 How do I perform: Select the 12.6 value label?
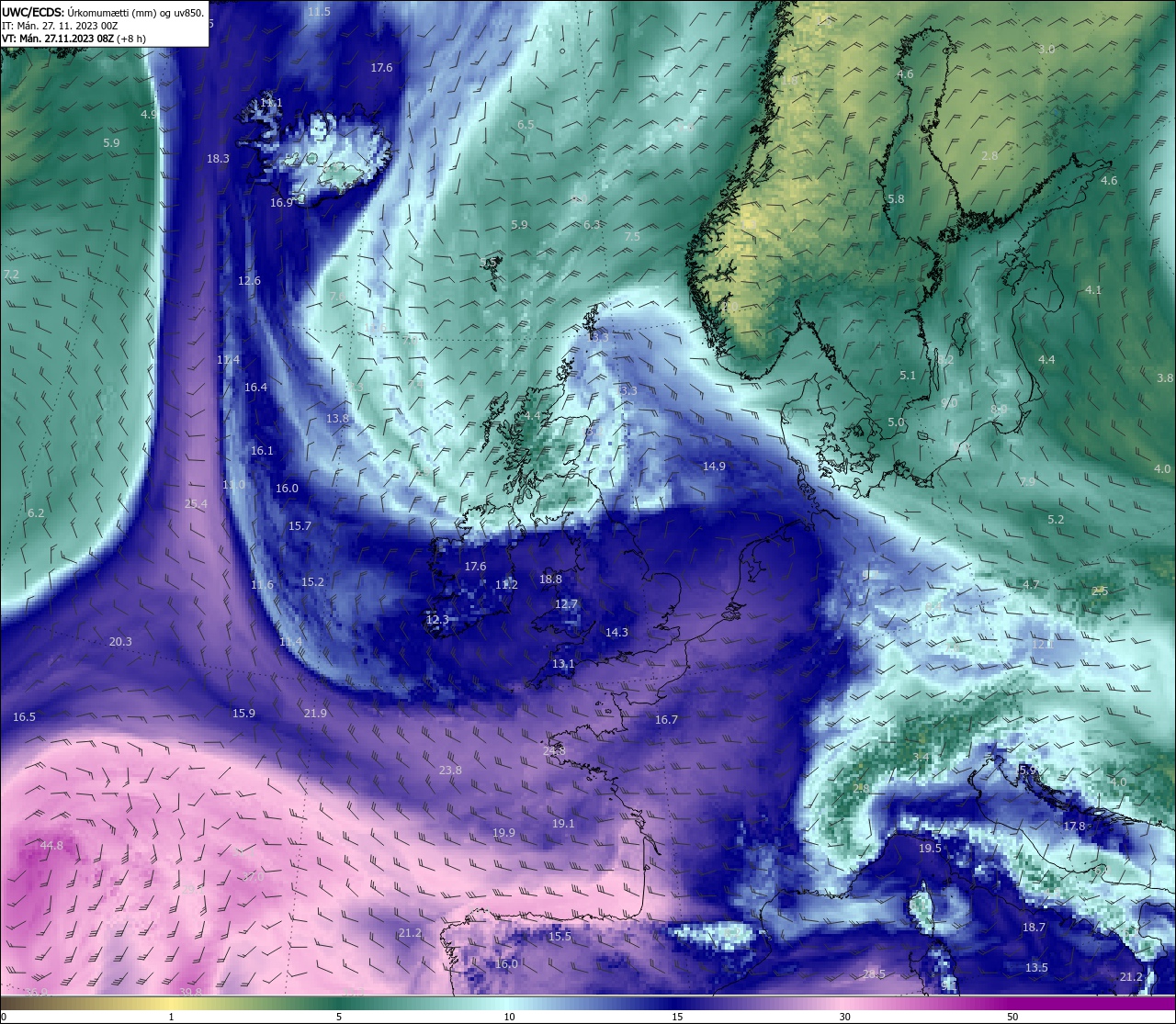249,280
